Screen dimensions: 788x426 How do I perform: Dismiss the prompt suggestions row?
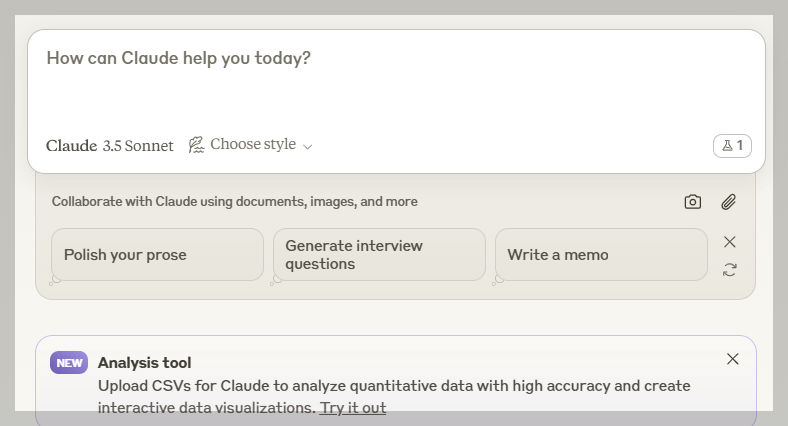click(x=730, y=242)
